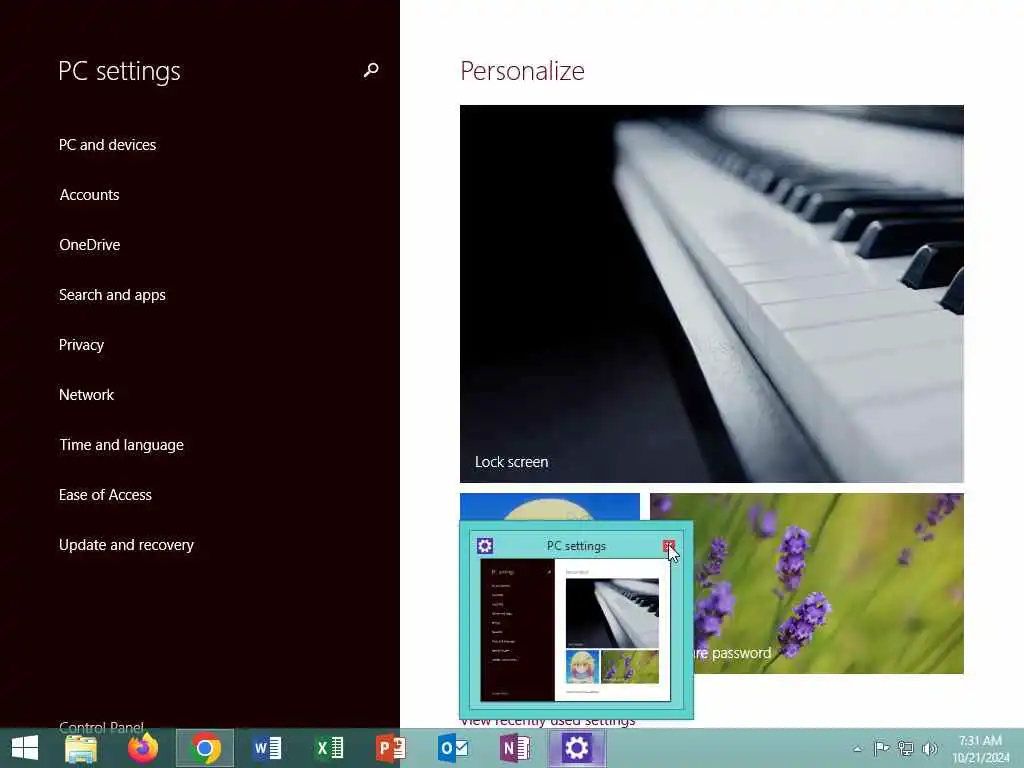Open OneDrive settings
The height and width of the screenshot is (768, 1024).
point(89,245)
